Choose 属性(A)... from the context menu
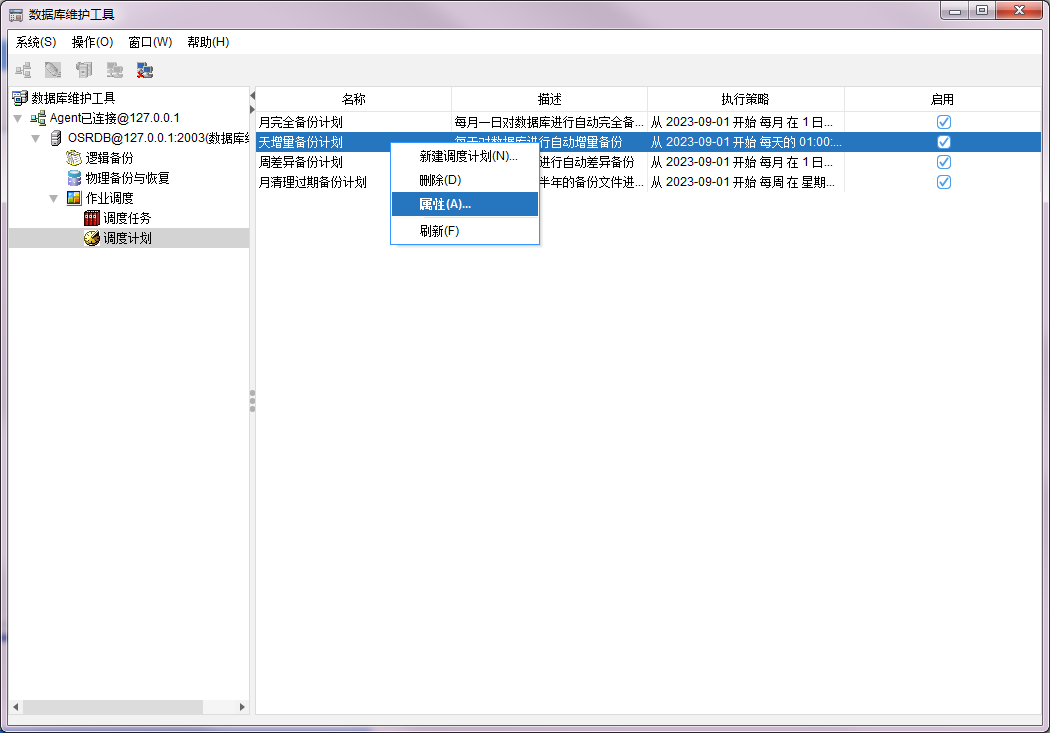 (x=445, y=204)
